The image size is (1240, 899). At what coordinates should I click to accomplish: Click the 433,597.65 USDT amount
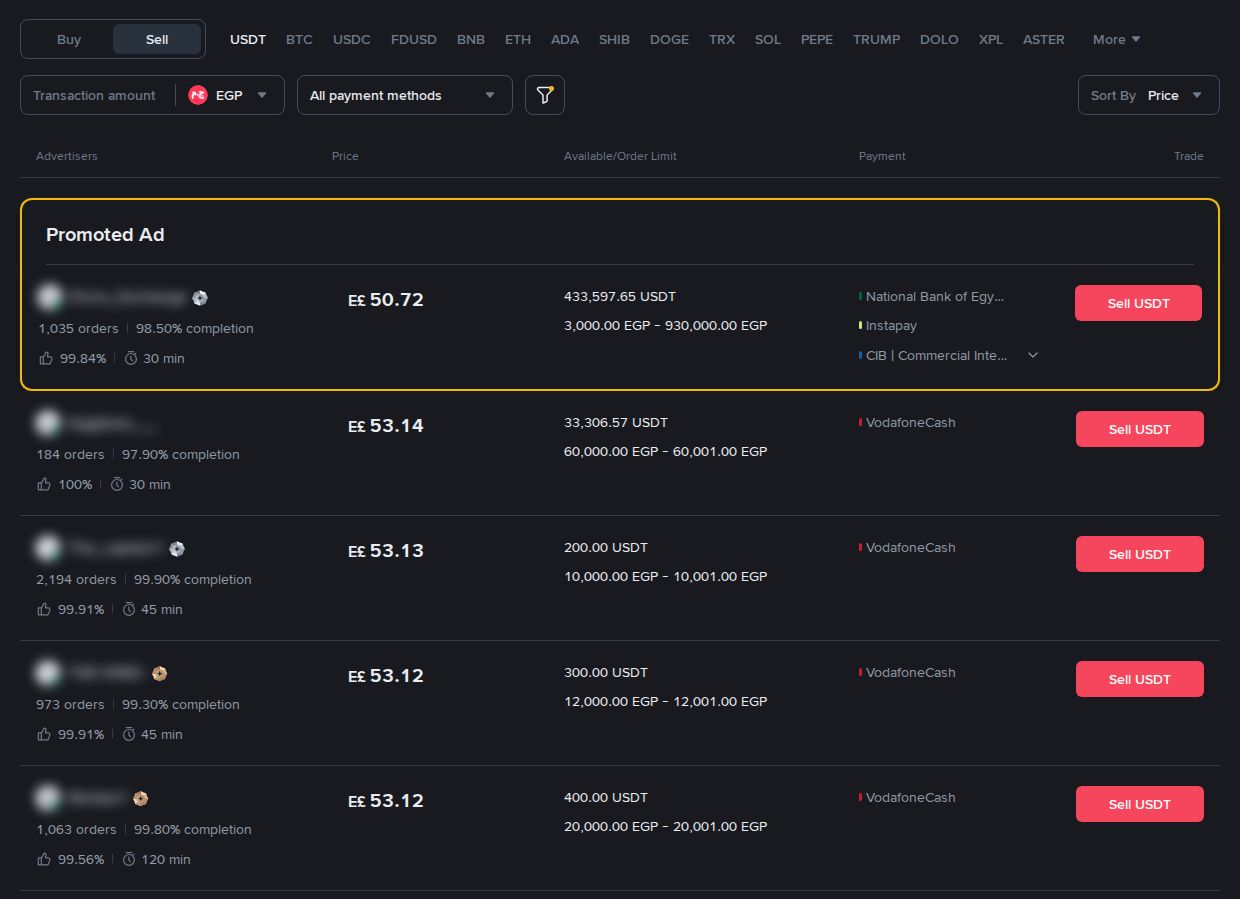620,296
